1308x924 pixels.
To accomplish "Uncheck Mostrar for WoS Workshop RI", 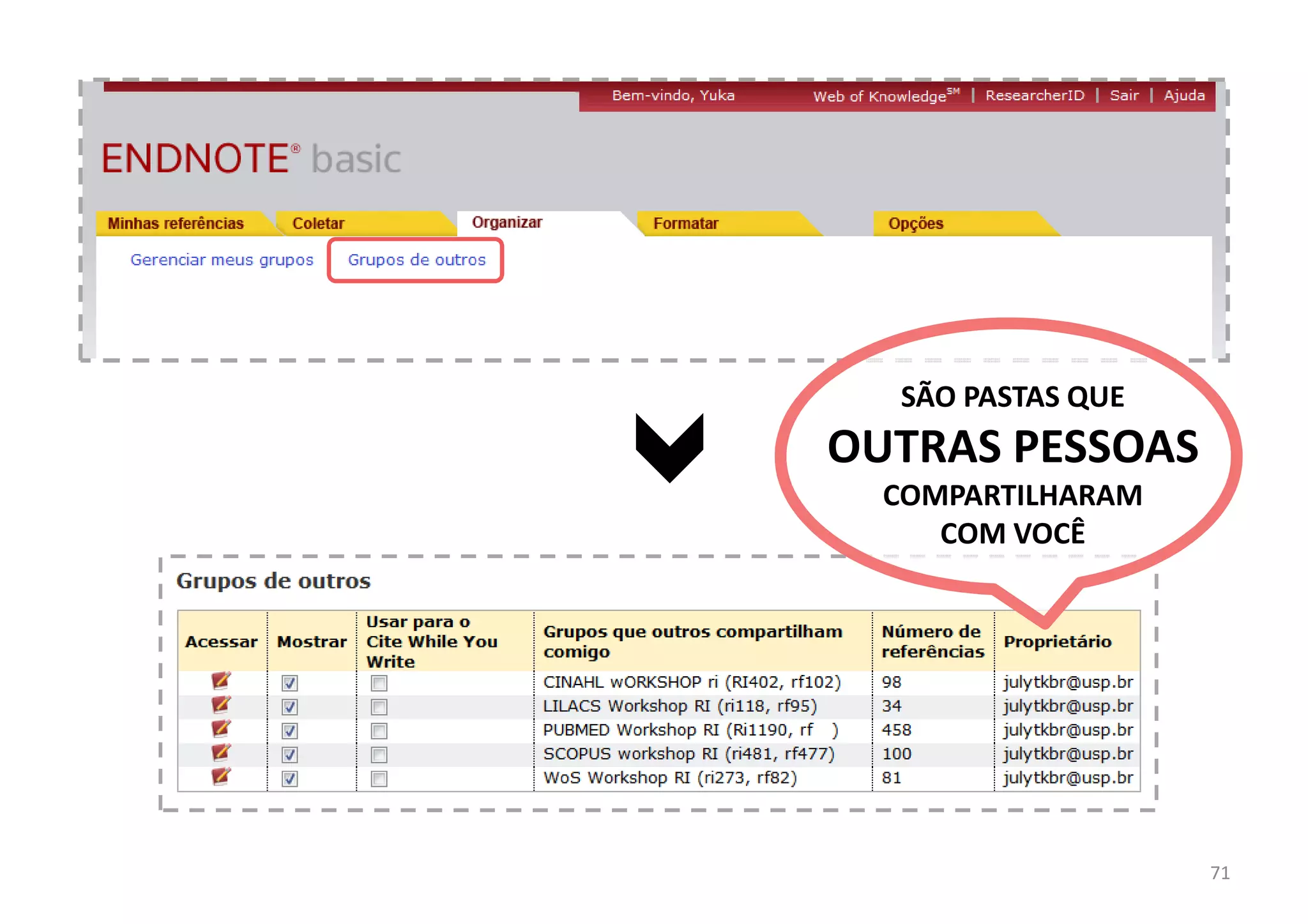I will [290, 779].
